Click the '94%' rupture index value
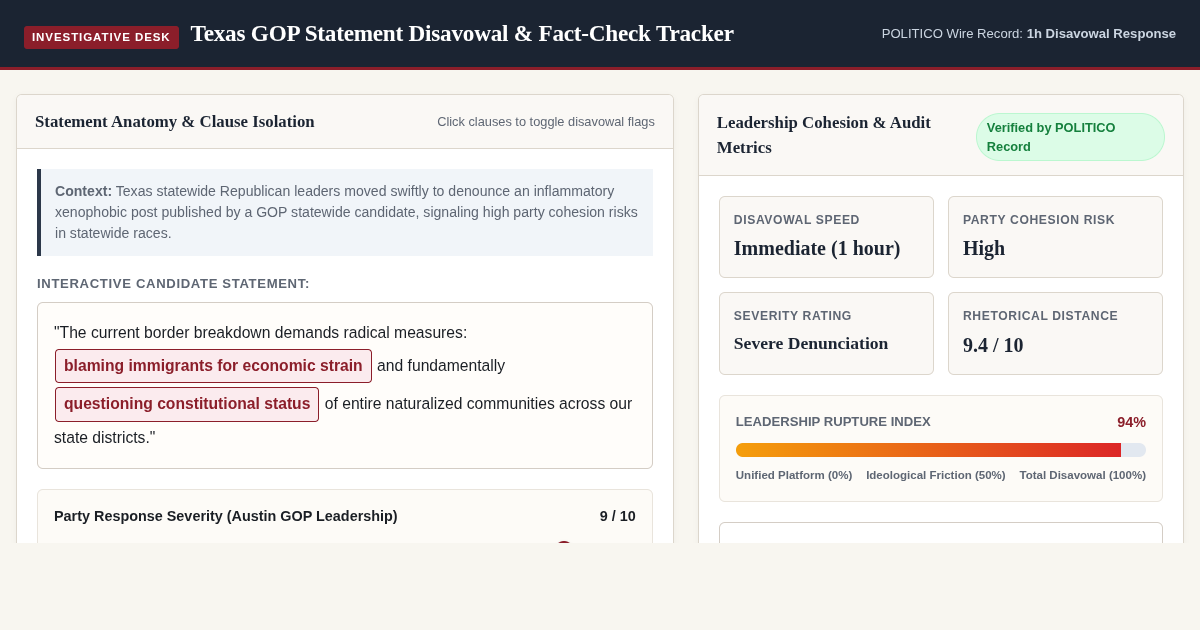This screenshot has height=630, width=1200. tap(1131, 422)
